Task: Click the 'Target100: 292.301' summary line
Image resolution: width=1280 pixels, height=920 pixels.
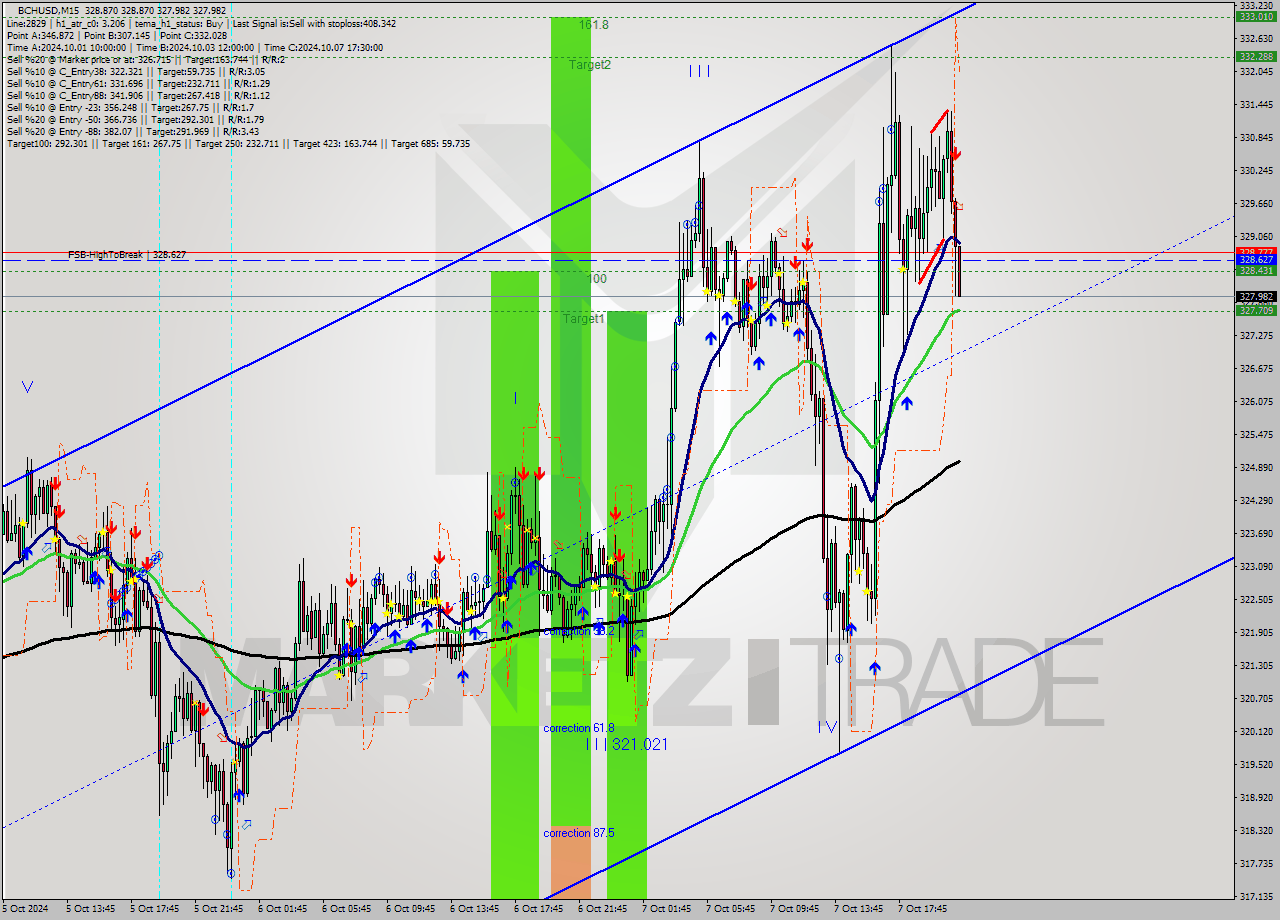Action: (x=238, y=143)
